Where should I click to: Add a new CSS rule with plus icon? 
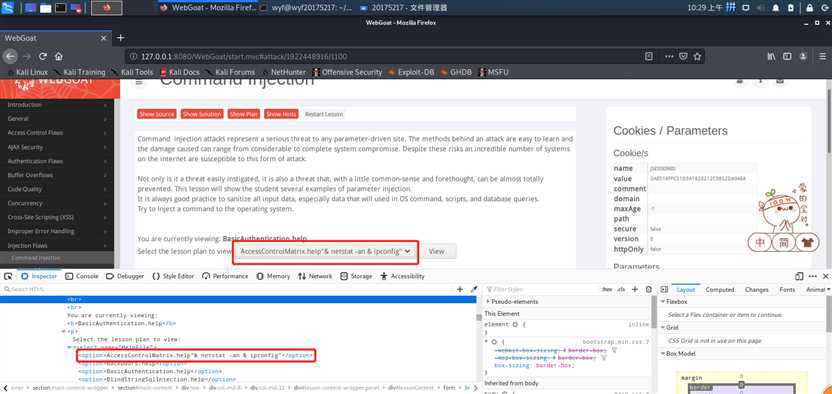coord(635,290)
